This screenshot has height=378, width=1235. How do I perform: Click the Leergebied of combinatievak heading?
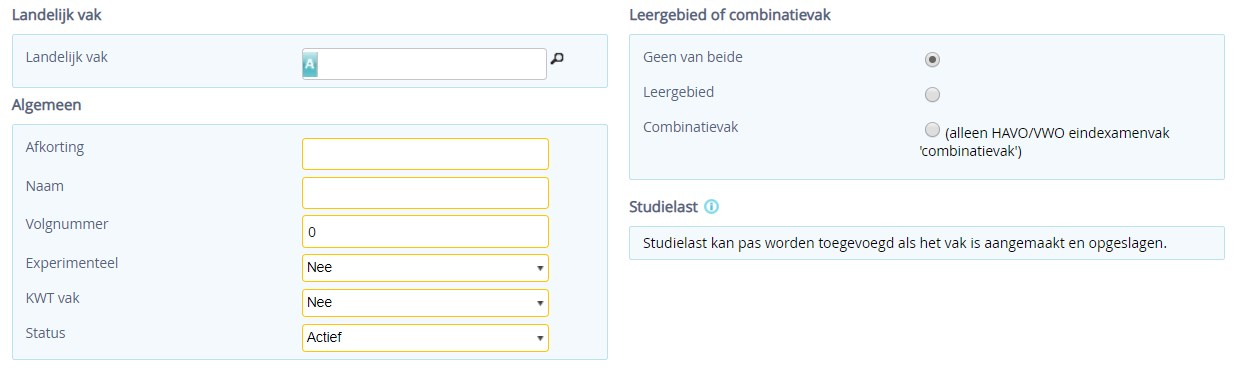[x=730, y=15]
